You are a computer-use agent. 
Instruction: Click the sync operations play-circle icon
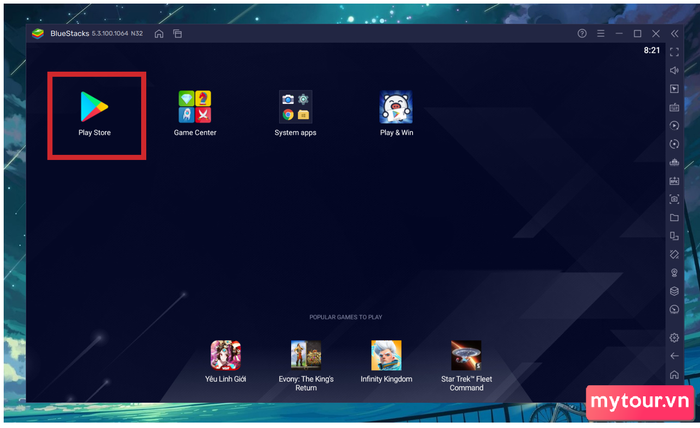click(674, 125)
